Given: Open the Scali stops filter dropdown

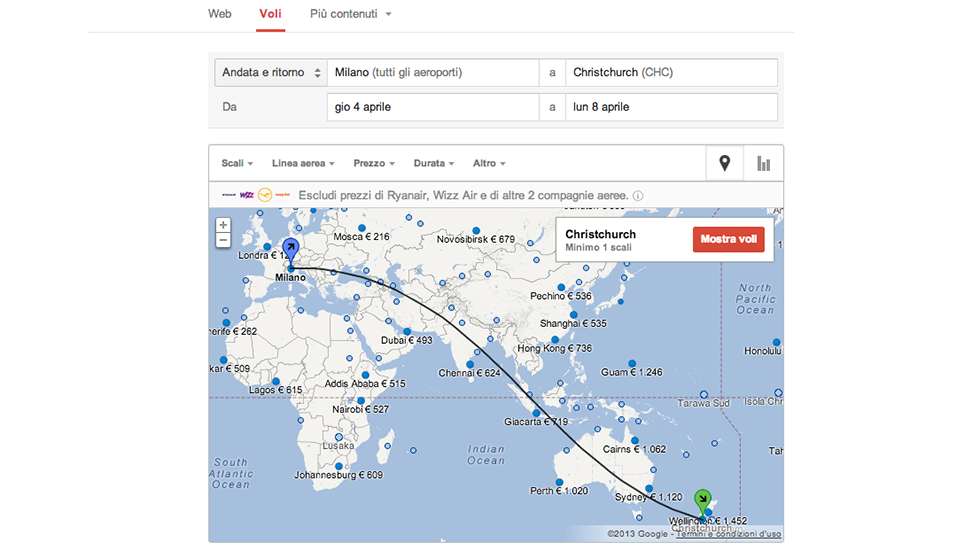Looking at the screenshot, I should (237, 163).
